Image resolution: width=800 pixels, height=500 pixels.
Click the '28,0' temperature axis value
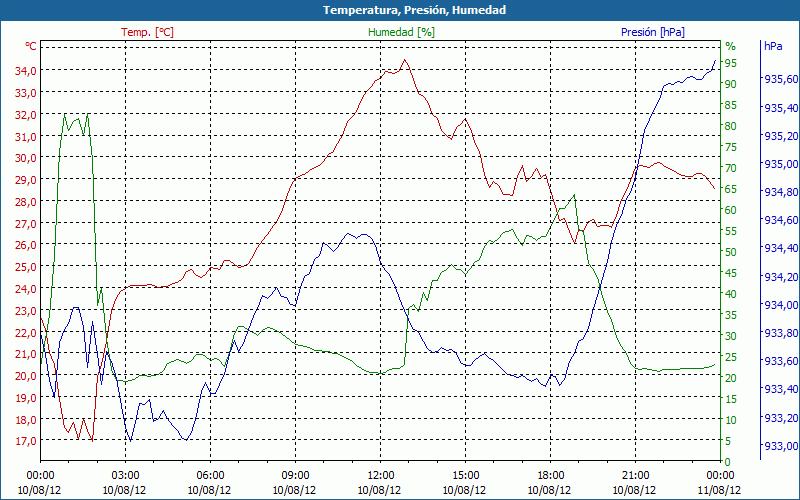(26, 202)
